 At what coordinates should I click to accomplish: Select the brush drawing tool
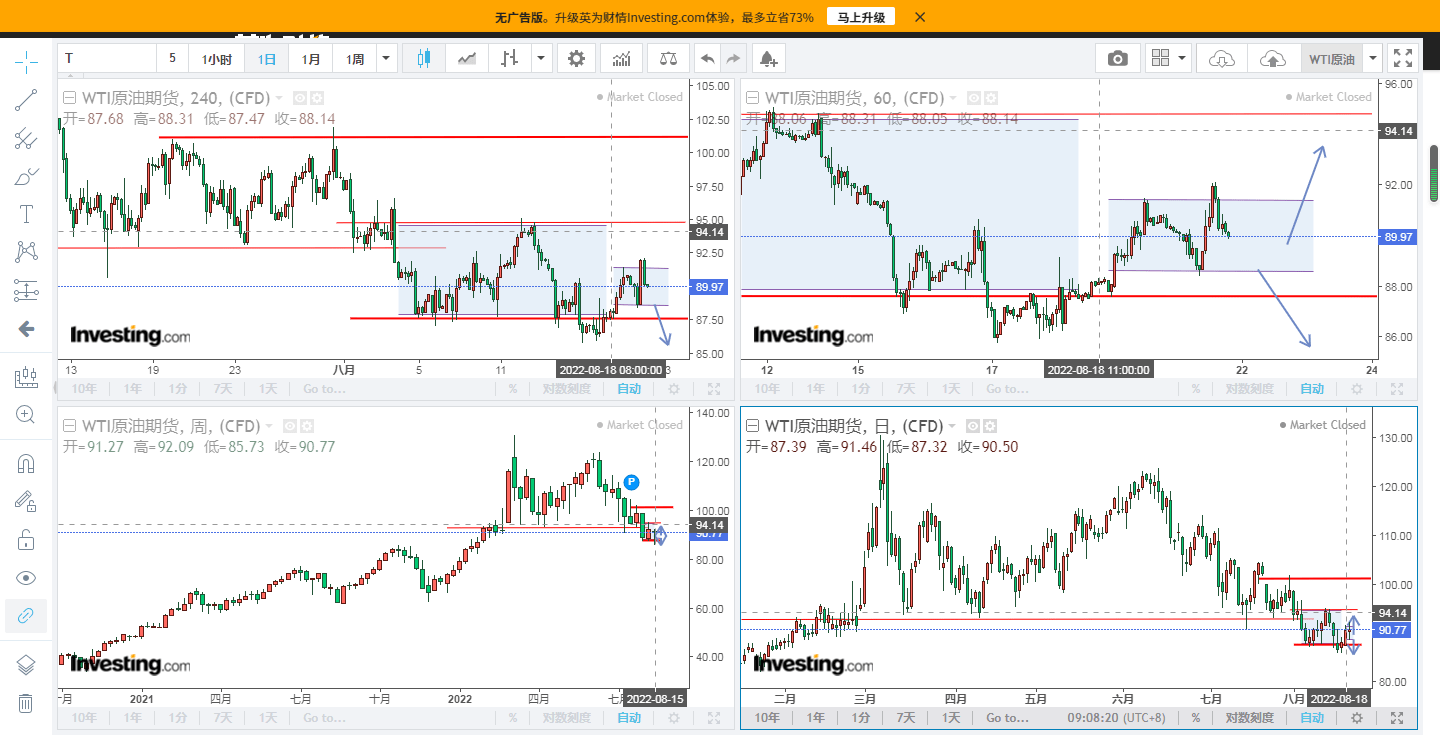pos(26,176)
